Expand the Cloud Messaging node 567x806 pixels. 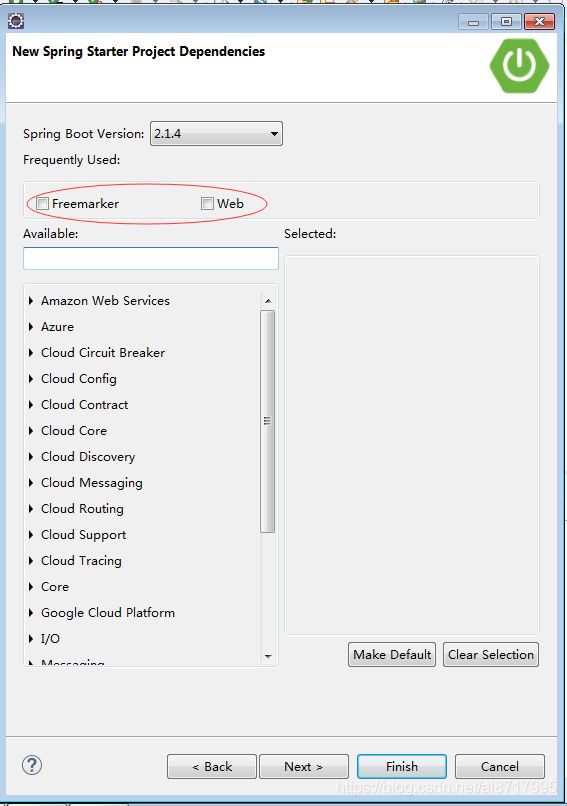(31, 483)
